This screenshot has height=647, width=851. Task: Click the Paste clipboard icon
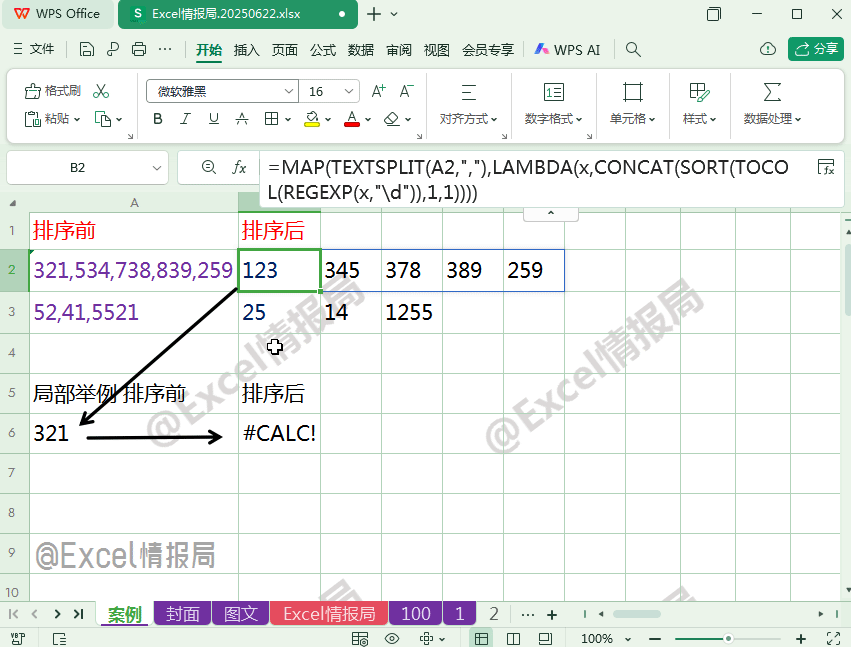click(x=33, y=118)
